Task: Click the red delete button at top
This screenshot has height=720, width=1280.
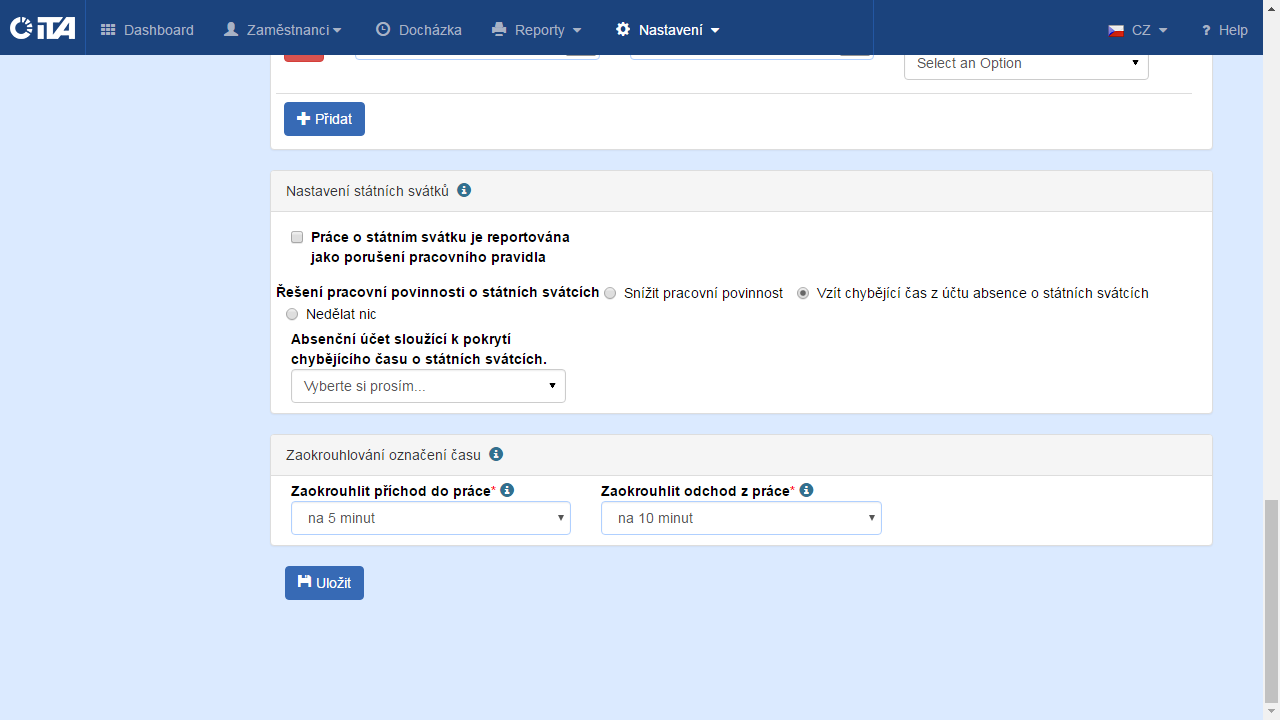Action: pos(304,56)
